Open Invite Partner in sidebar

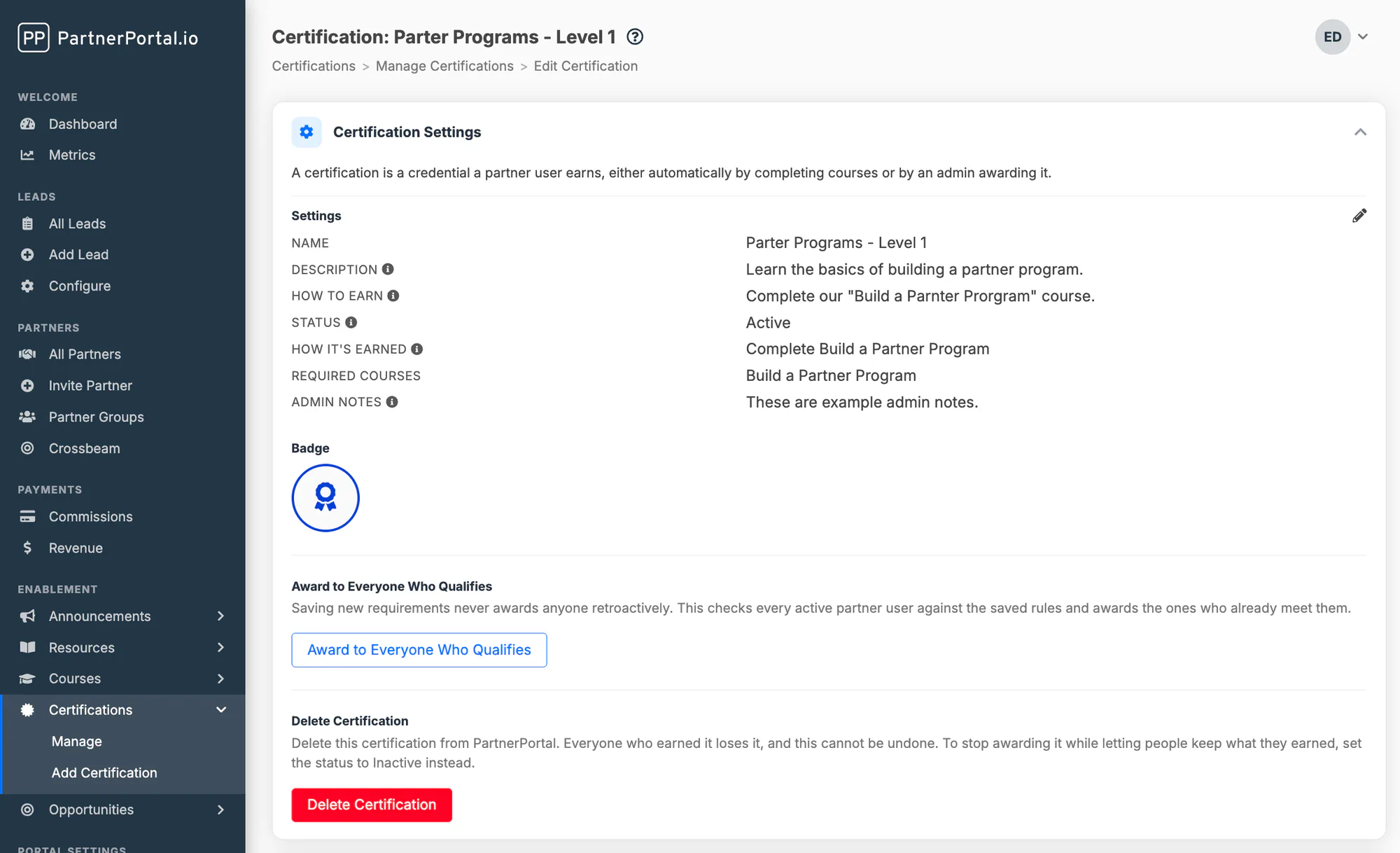point(90,386)
